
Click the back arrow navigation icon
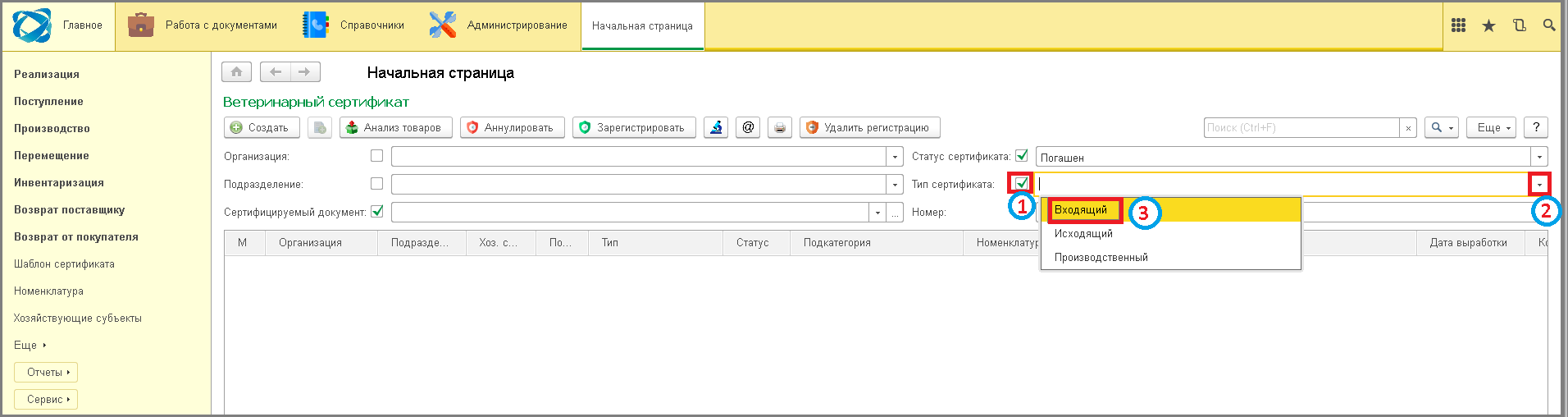(x=276, y=72)
